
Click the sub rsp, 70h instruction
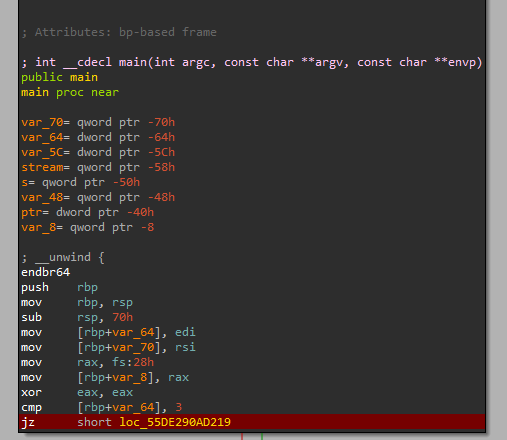pyautogui.click(x=77, y=317)
